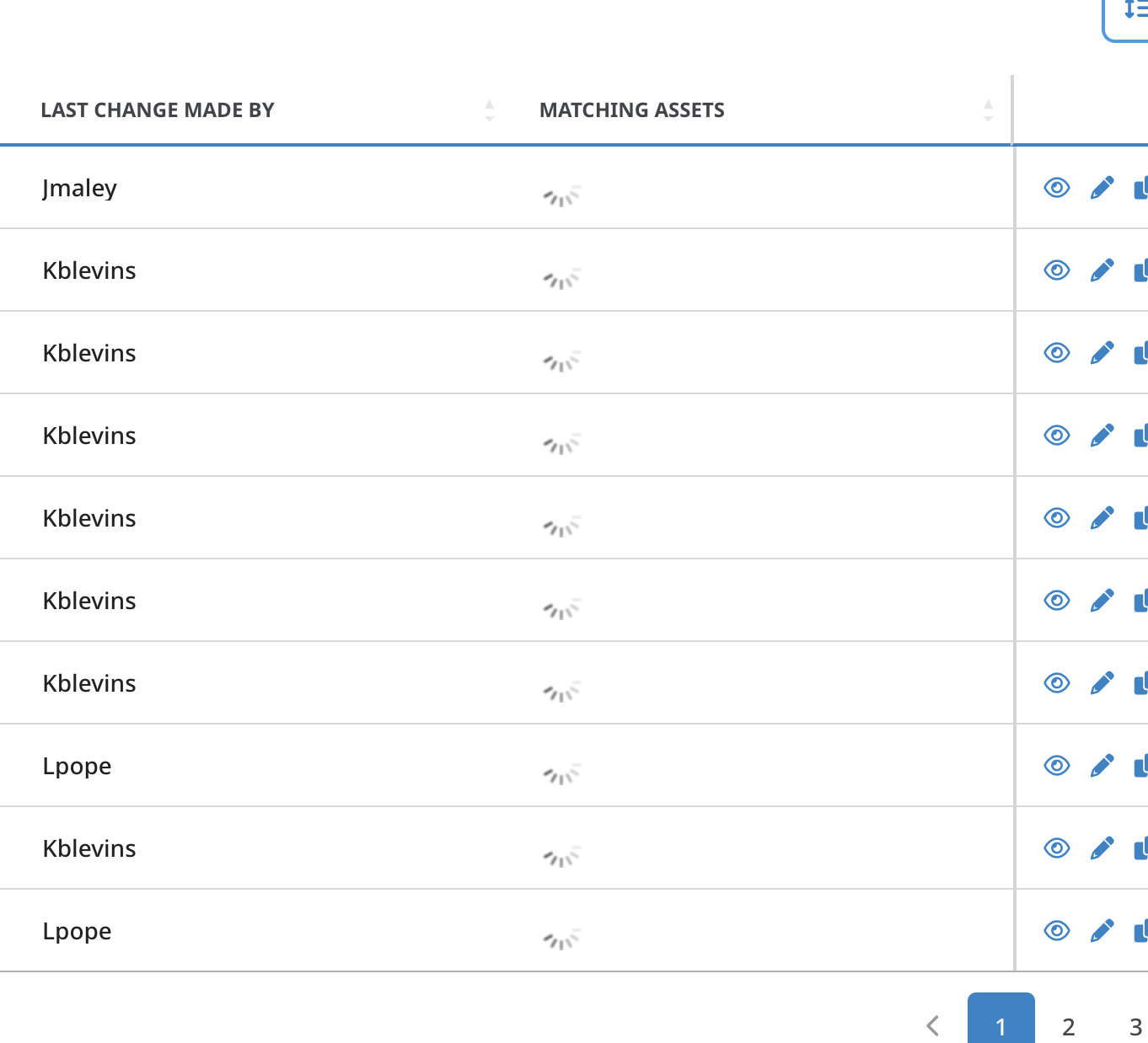Click the previous page chevron arrow
The image size is (1148, 1043).
[932, 1025]
